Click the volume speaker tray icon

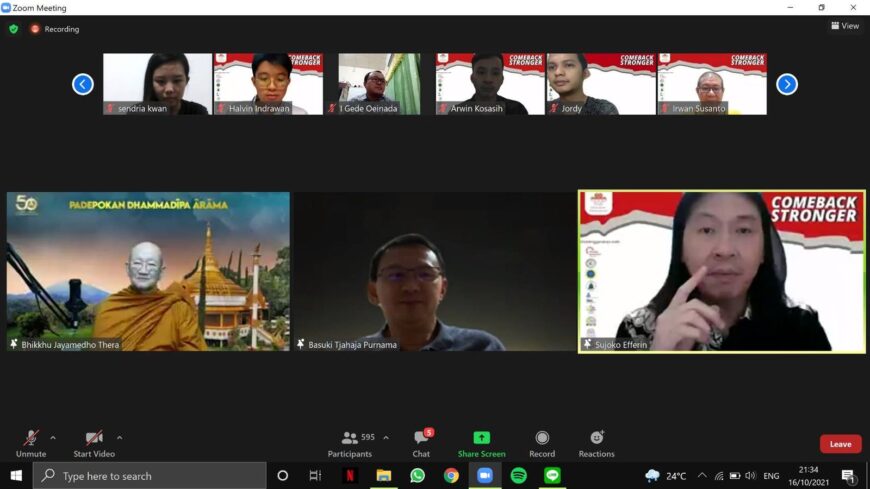[x=751, y=476]
